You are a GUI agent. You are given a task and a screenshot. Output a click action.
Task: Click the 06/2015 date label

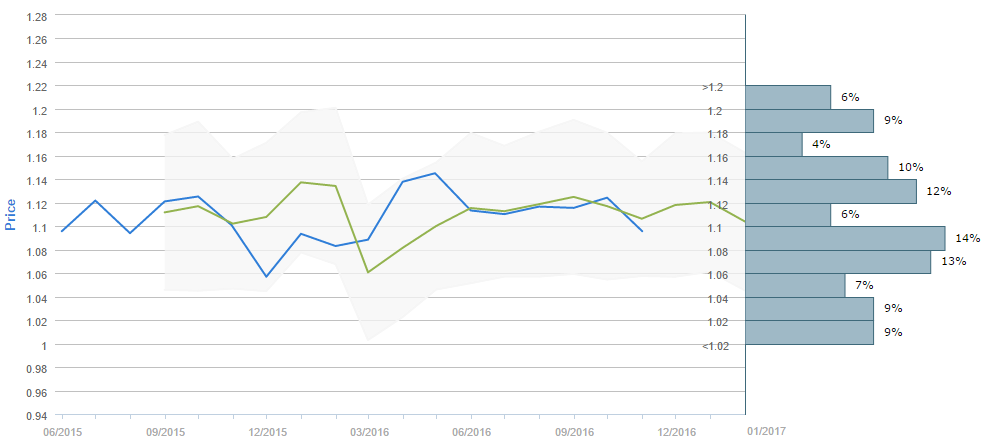tap(62, 432)
